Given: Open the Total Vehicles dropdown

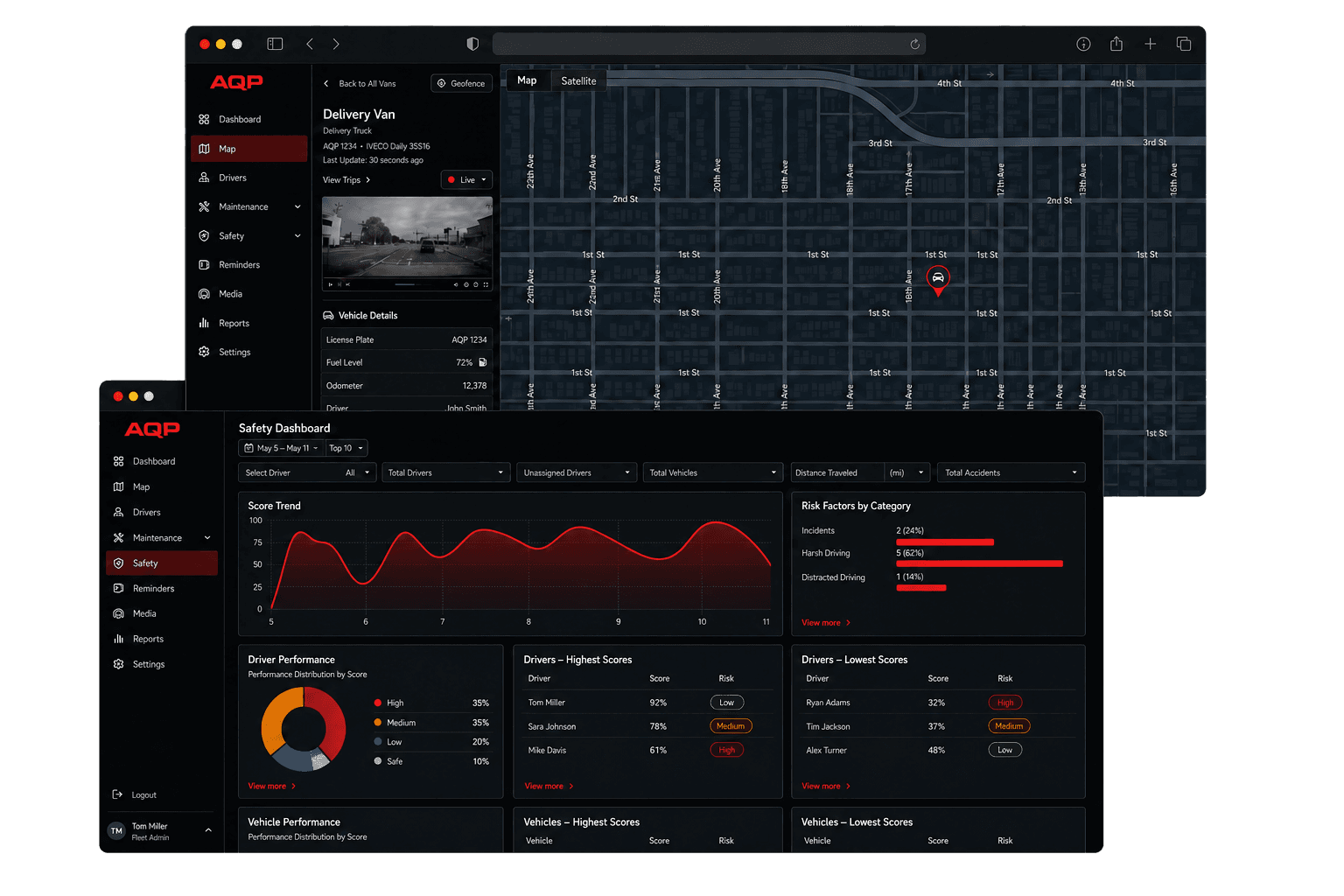Looking at the screenshot, I should [x=712, y=472].
